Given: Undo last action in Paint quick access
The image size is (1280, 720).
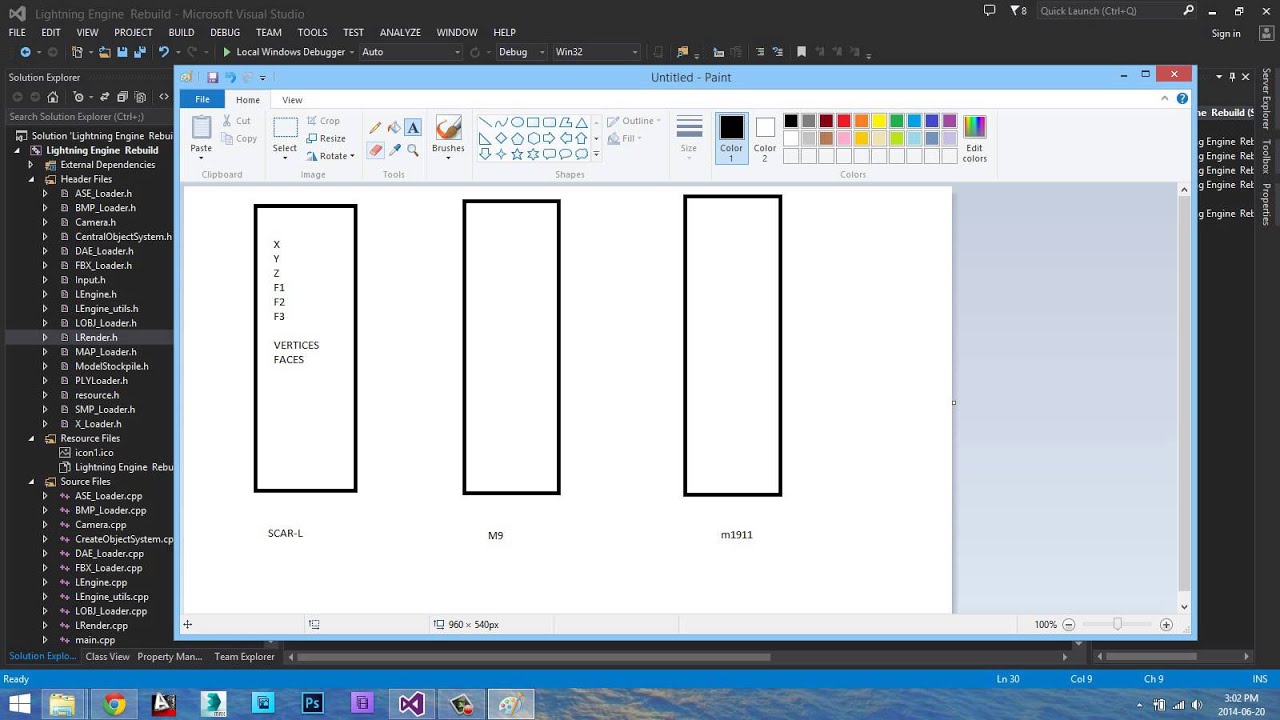Looking at the screenshot, I should 230,77.
